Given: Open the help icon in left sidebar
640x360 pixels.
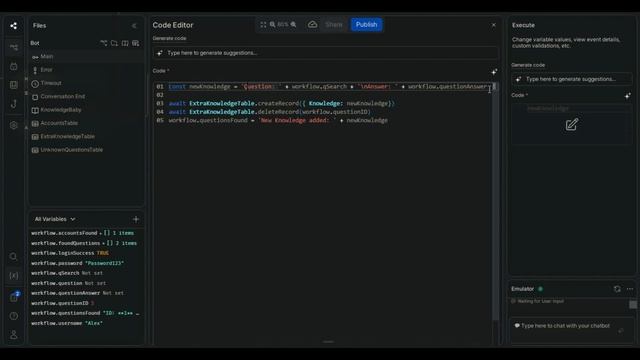Looking at the screenshot, I should (x=13, y=316).
